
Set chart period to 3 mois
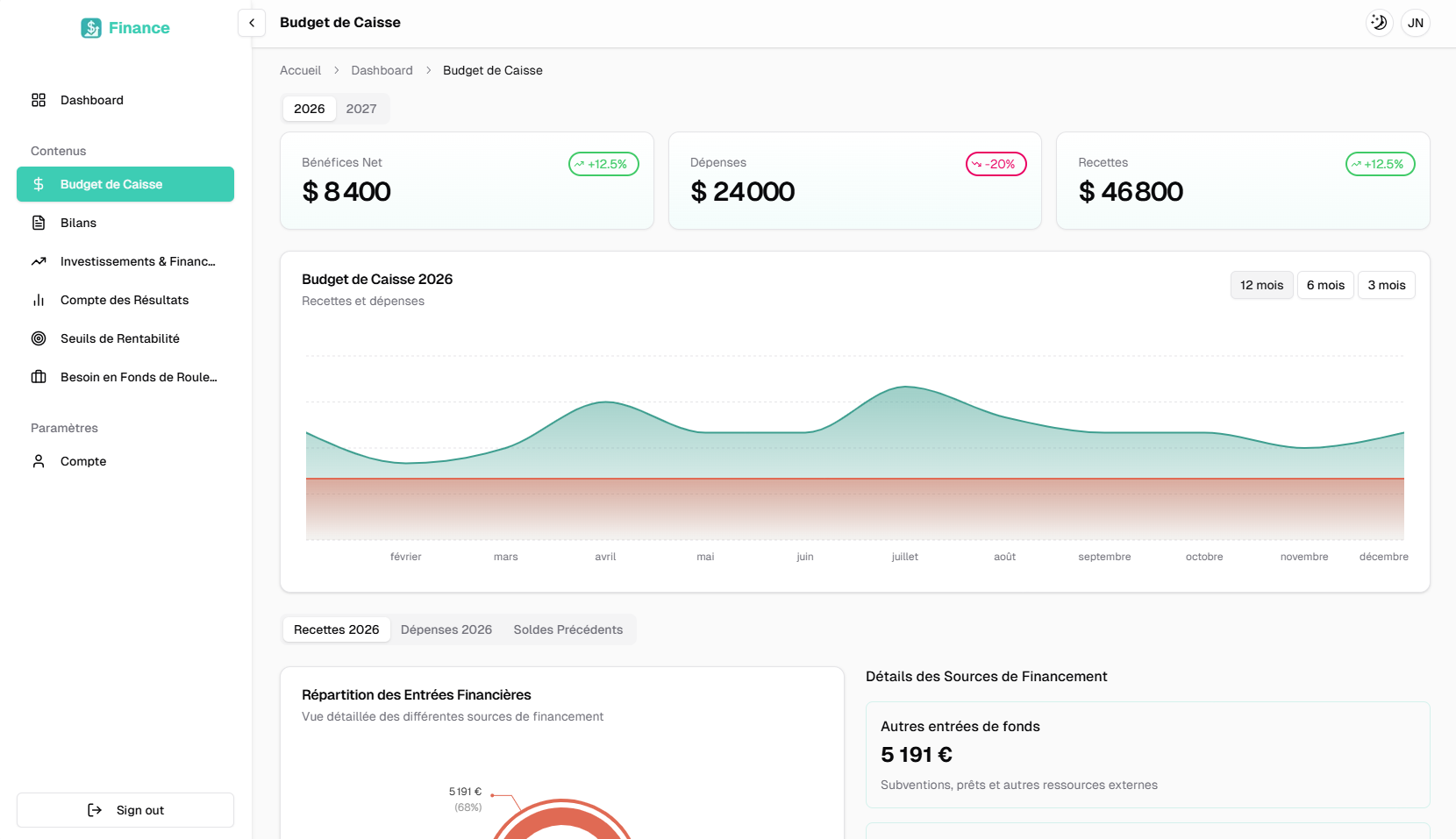coord(1386,285)
